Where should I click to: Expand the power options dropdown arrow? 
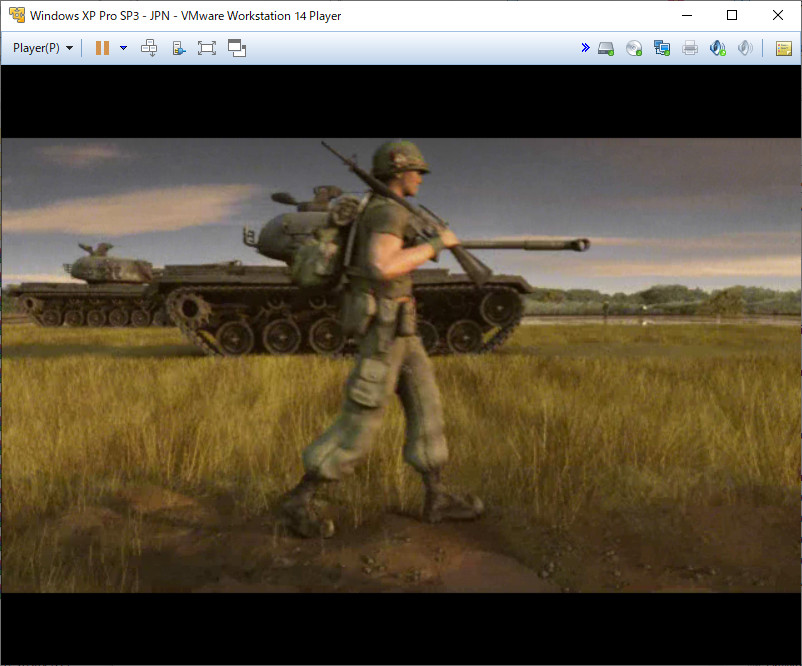tap(123, 48)
